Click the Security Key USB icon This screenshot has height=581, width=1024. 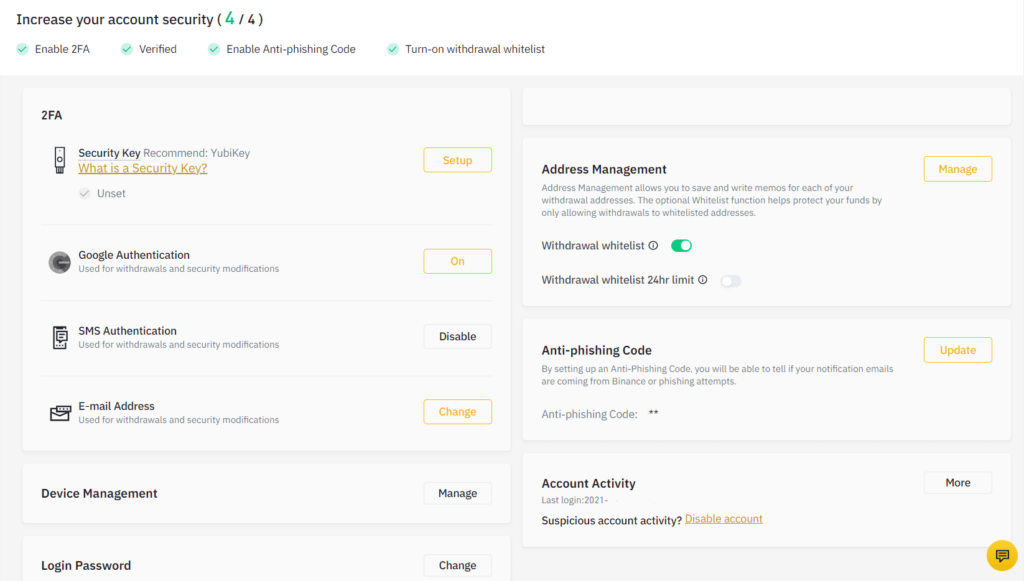(x=60, y=160)
